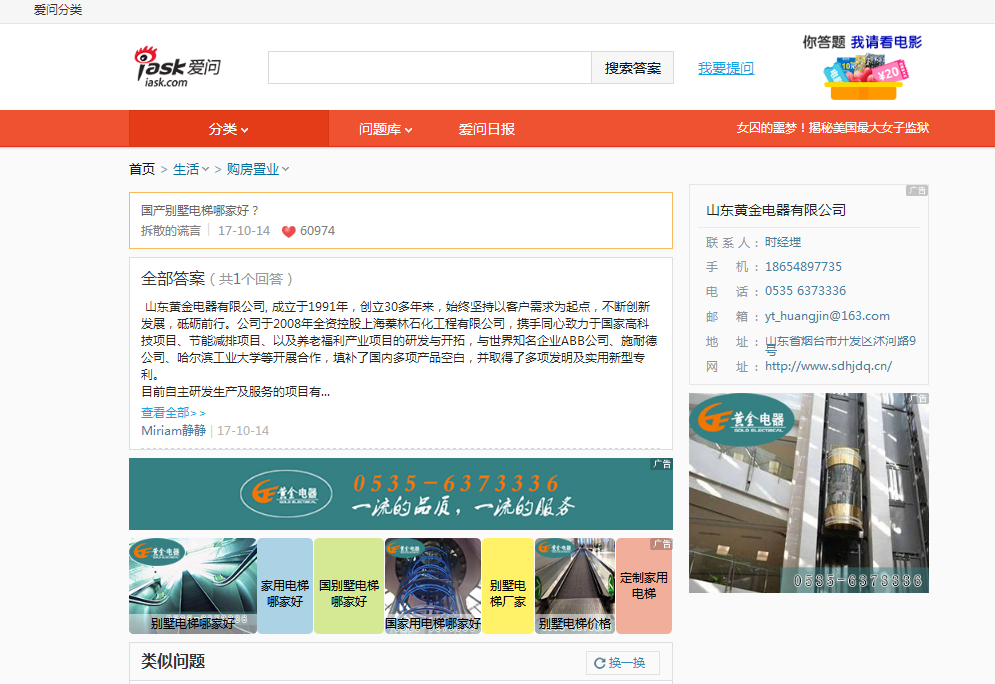Open the 别墅电梯哪家好 escalator thumbnail
Viewport: 995px width, 684px height.
[x=193, y=586]
